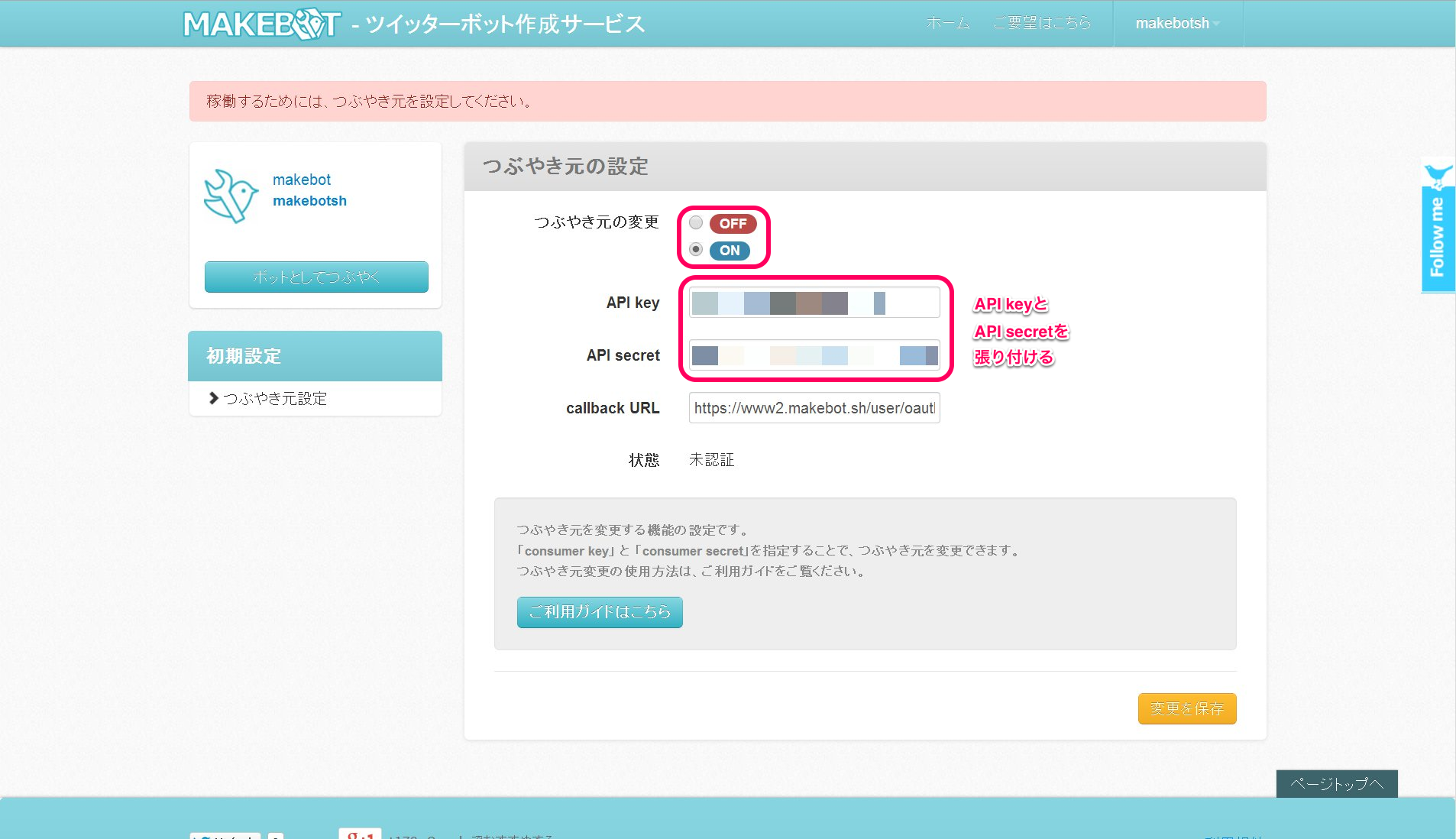Click the red OFF badge label

[x=733, y=223]
